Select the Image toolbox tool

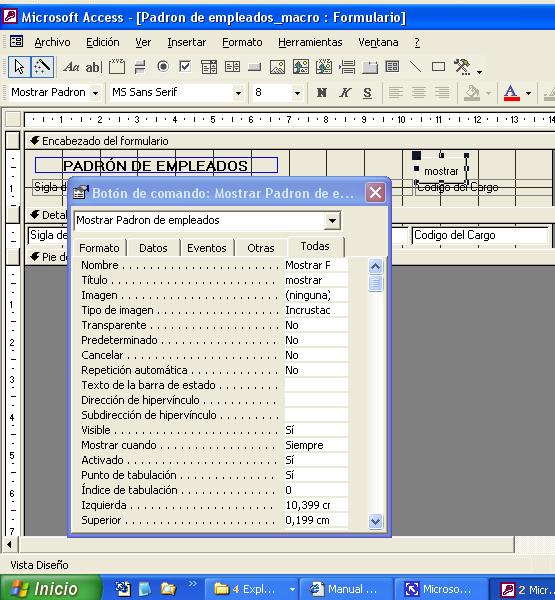point(277,67)
